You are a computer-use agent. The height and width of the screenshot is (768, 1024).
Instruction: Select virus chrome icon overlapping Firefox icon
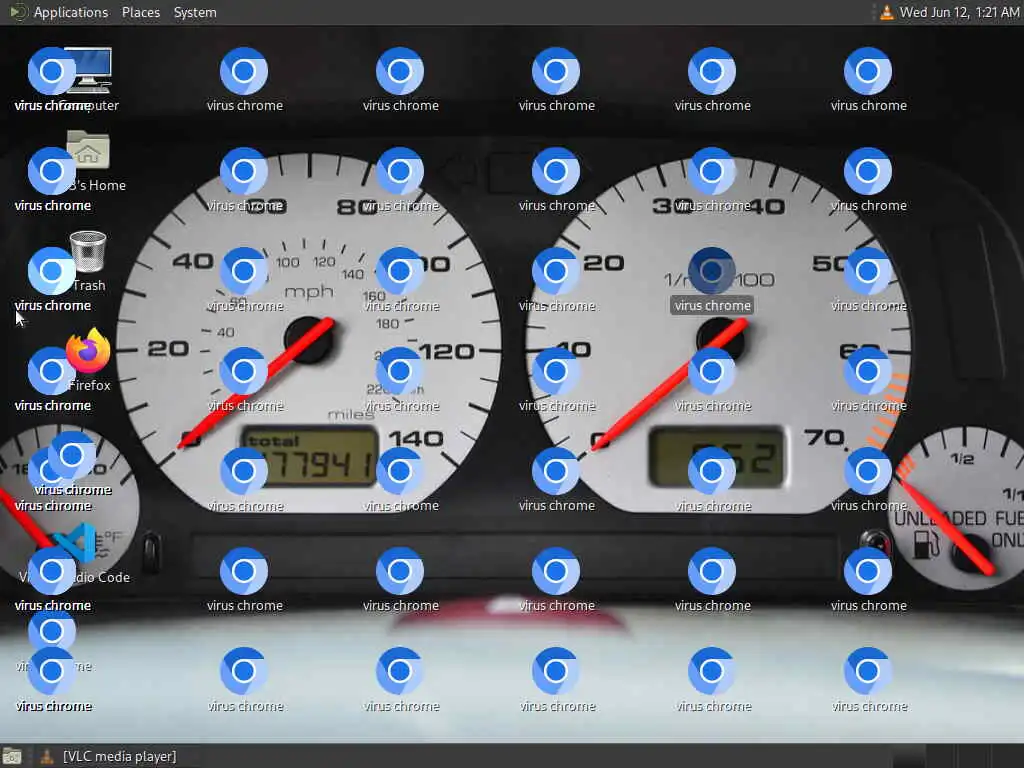point(52,371)
